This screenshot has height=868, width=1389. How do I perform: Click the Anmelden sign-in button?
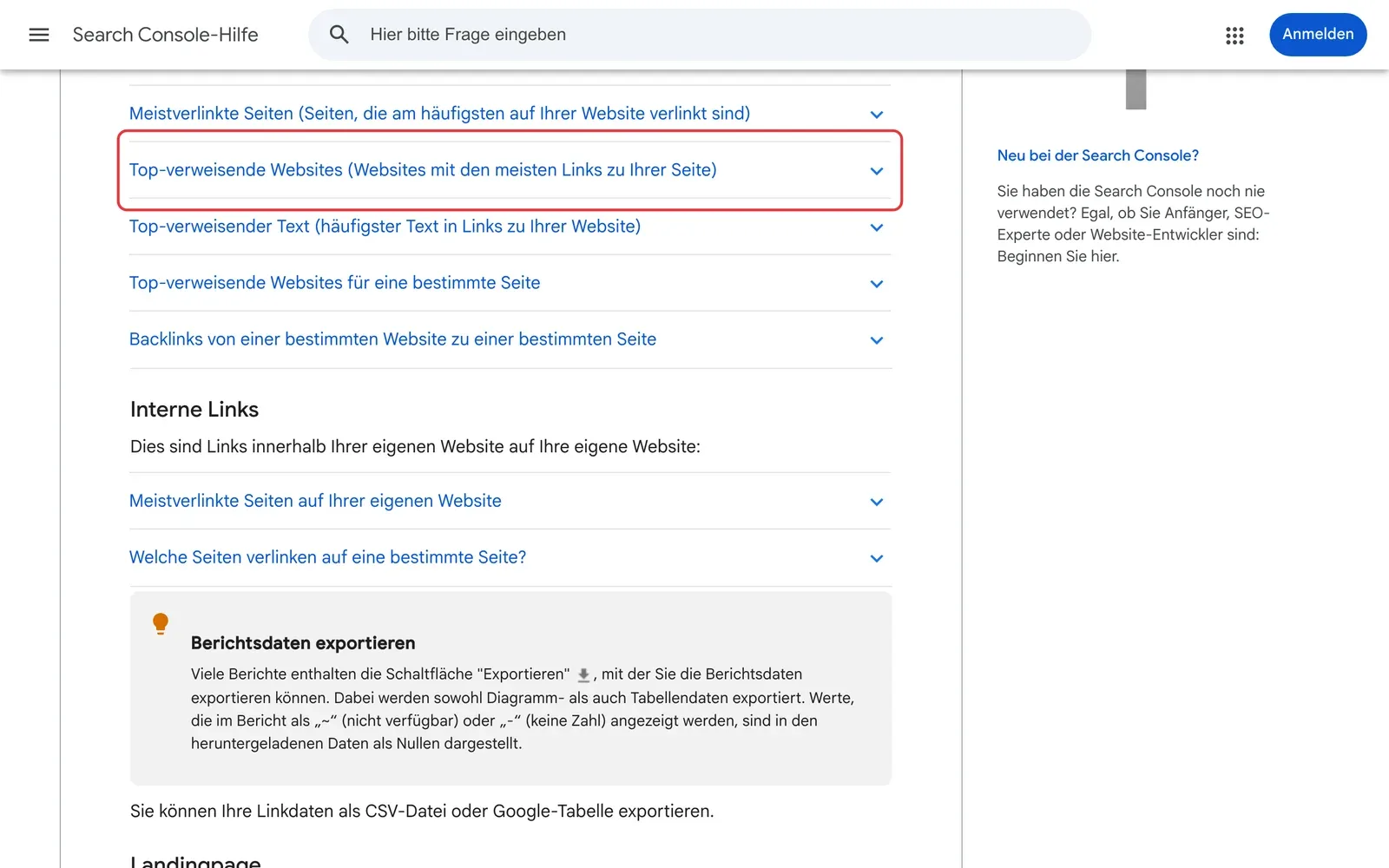(x=1318, y=35)
